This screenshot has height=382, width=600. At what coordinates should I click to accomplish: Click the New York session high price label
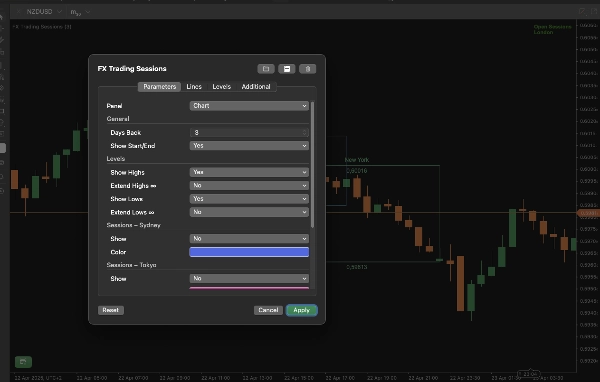point(357,171)
